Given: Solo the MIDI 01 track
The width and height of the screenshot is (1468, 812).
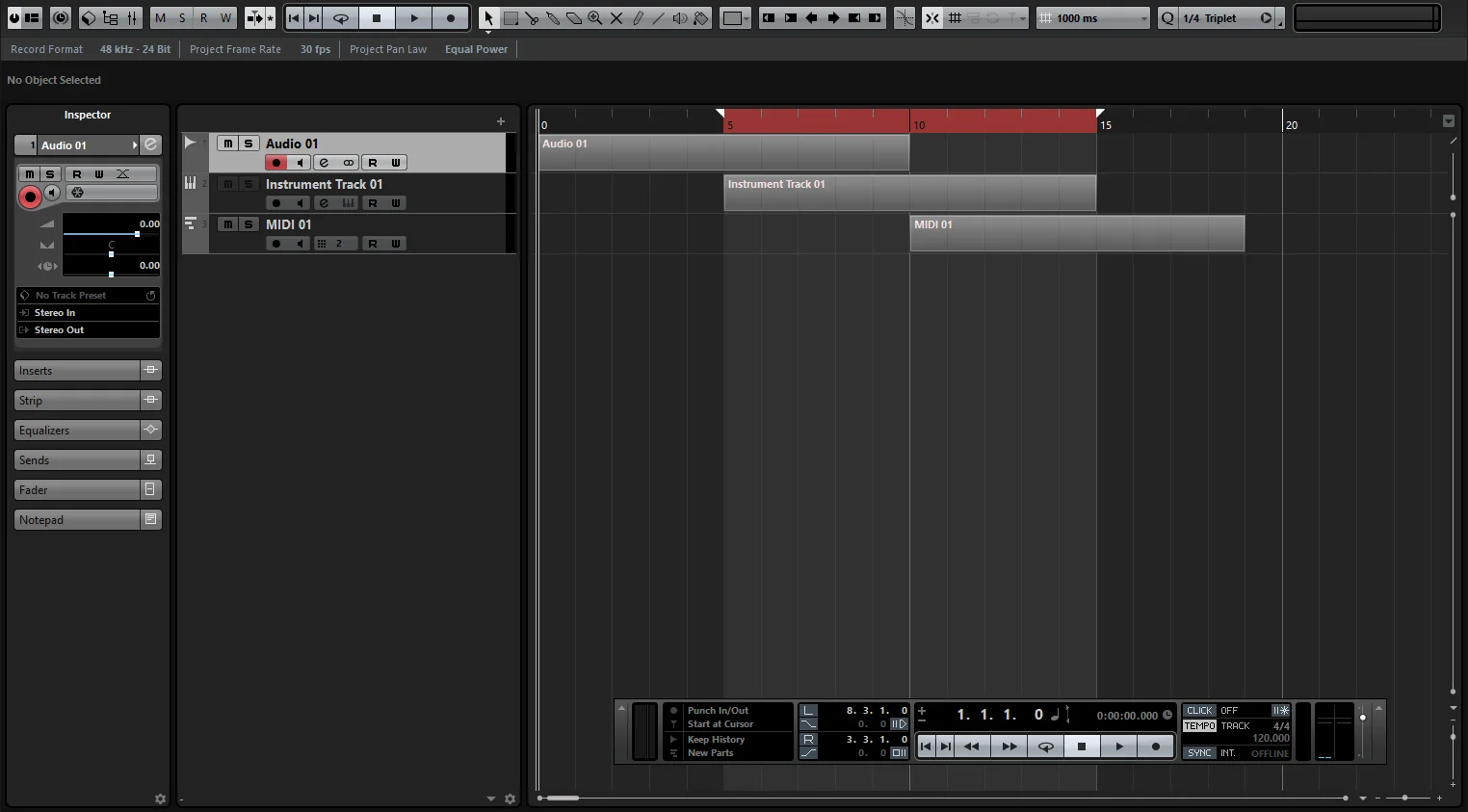Looking at the screenshot, I should tap(249, 224).
